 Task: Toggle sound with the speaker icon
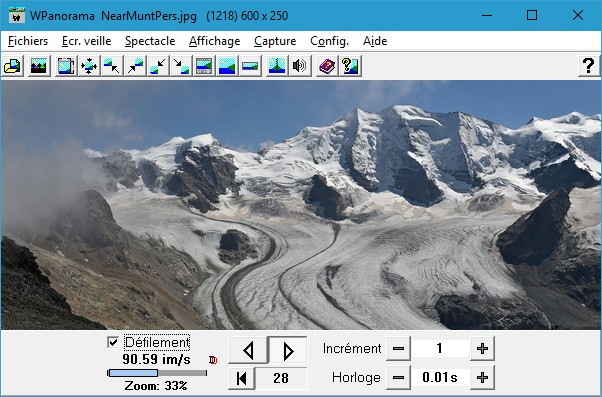click(299, 66)
